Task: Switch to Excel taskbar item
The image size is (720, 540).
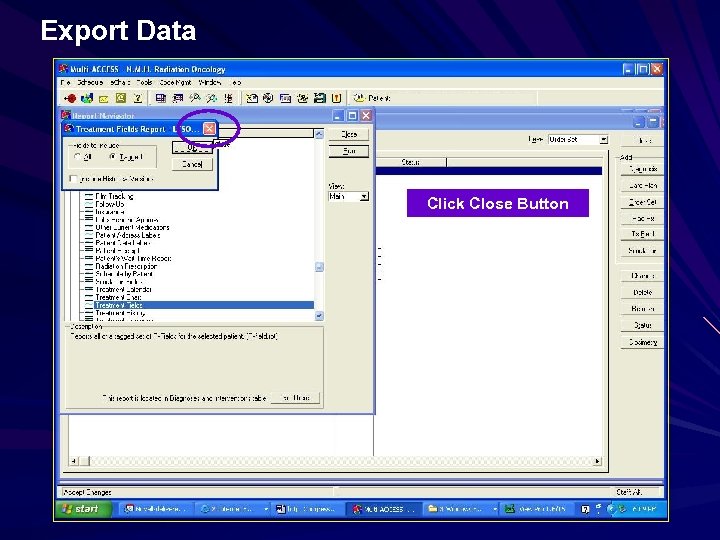Action: point(535,509)
